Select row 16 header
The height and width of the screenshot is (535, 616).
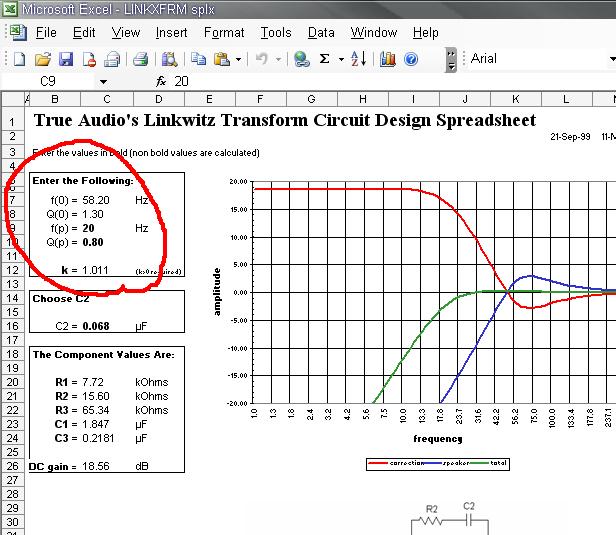pos(13,326)
